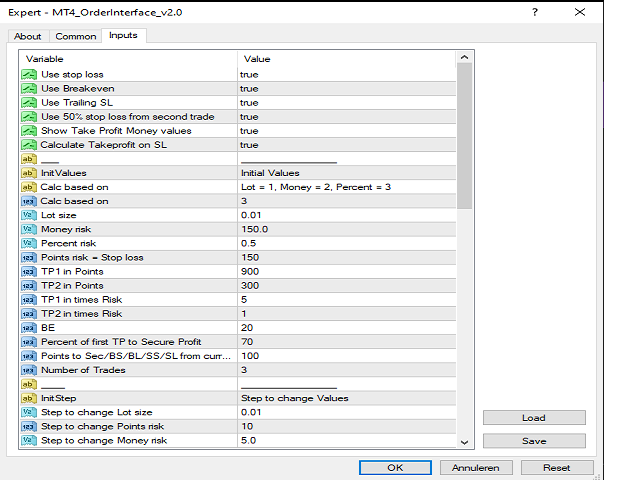Image resolution: width=640 pixels, height=480 pixels.
Task: Click icon beside Points to Sec/BS/BL/SS/SL
Action: point(29,356)
